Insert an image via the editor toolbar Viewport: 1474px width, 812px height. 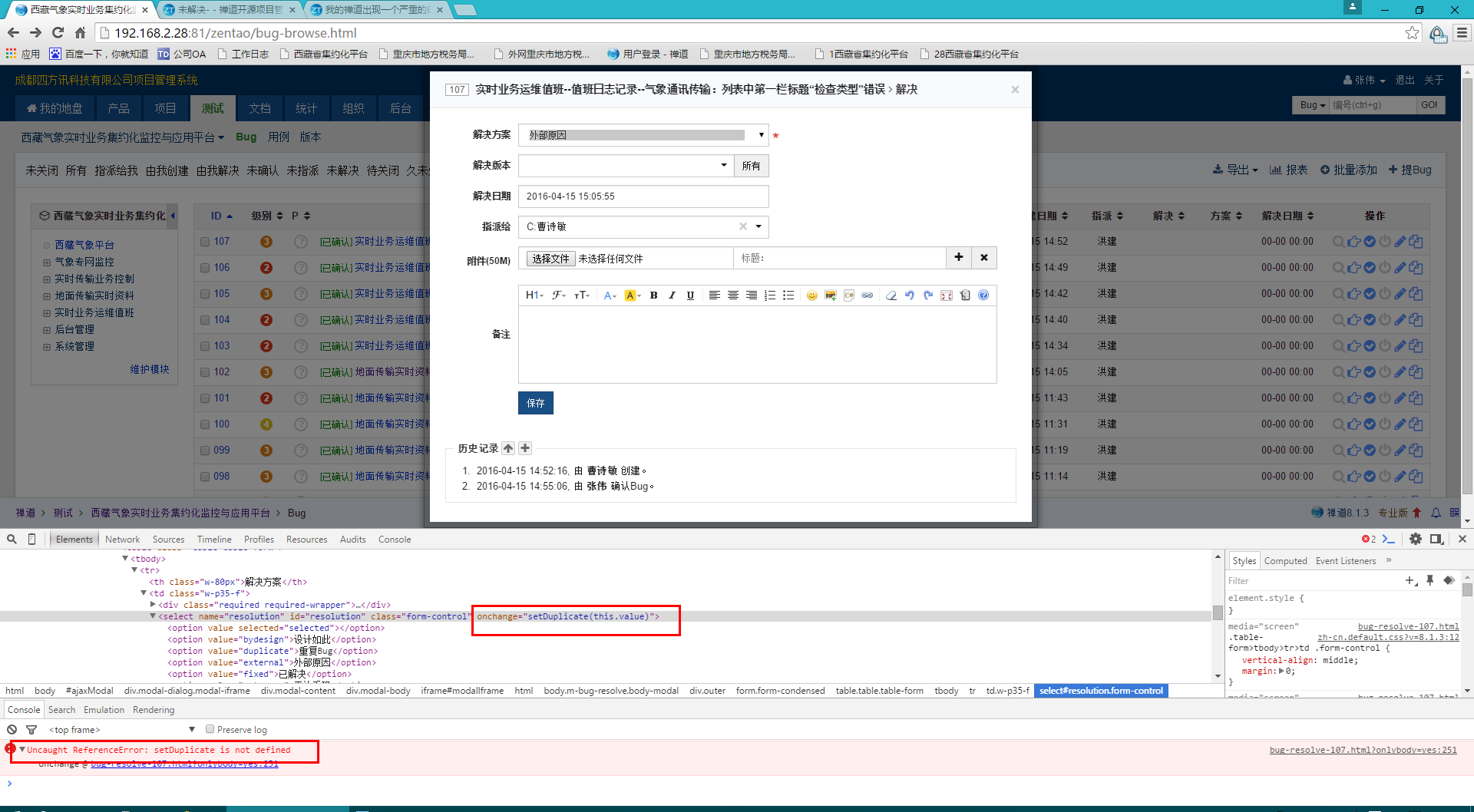[x=830, y=295]
